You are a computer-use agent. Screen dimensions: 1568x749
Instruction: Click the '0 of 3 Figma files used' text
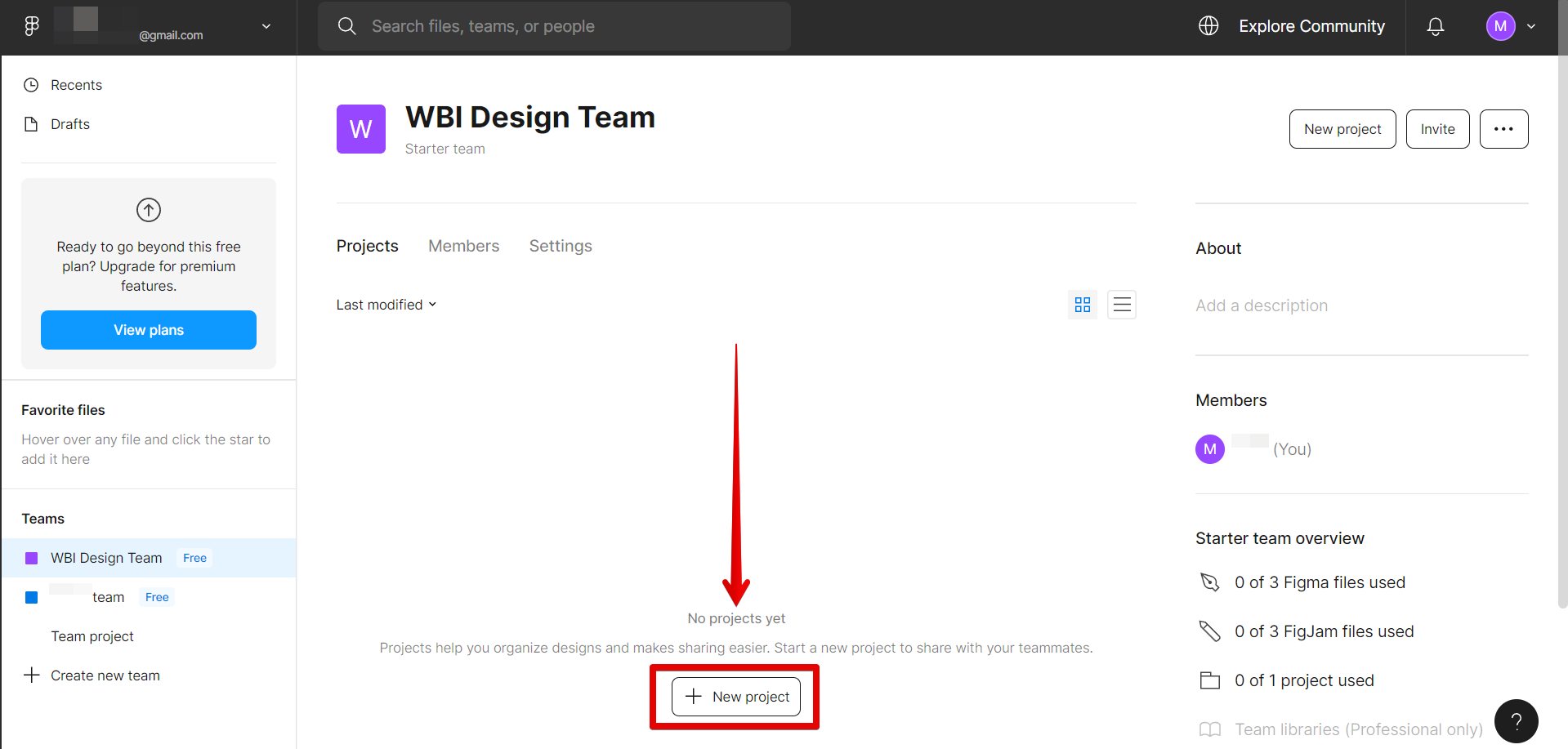coord(1320,582)
